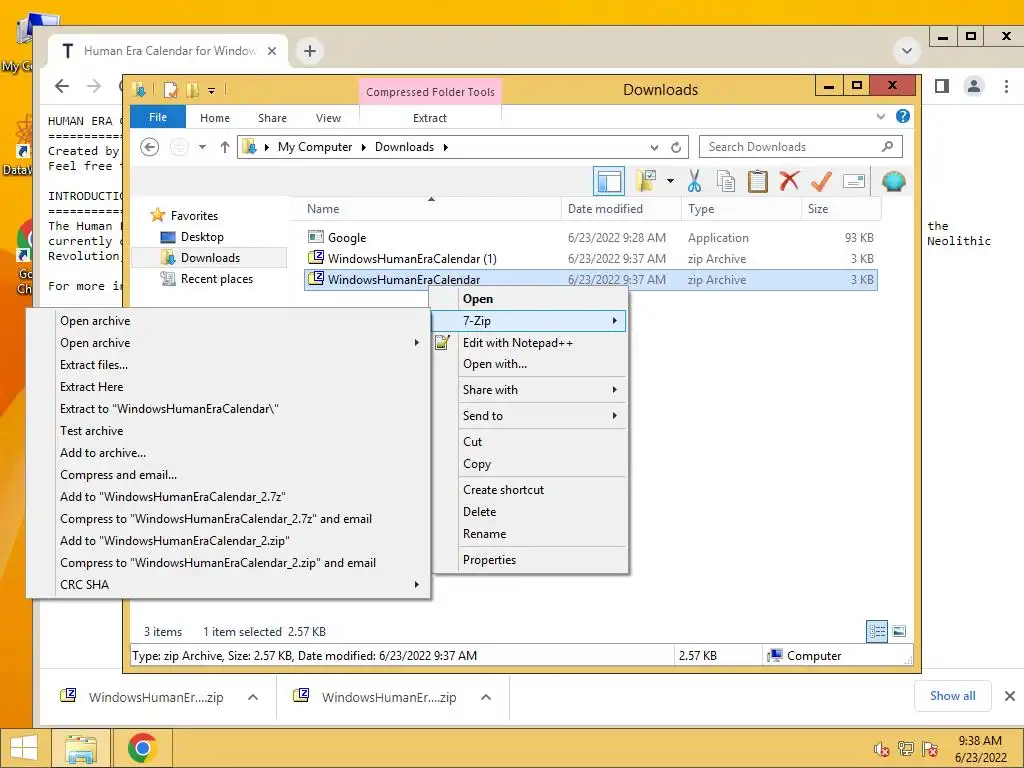The image size is (1024, 768).
Task: Click the Favorites heading in sidebar
Action: point(194,216)
